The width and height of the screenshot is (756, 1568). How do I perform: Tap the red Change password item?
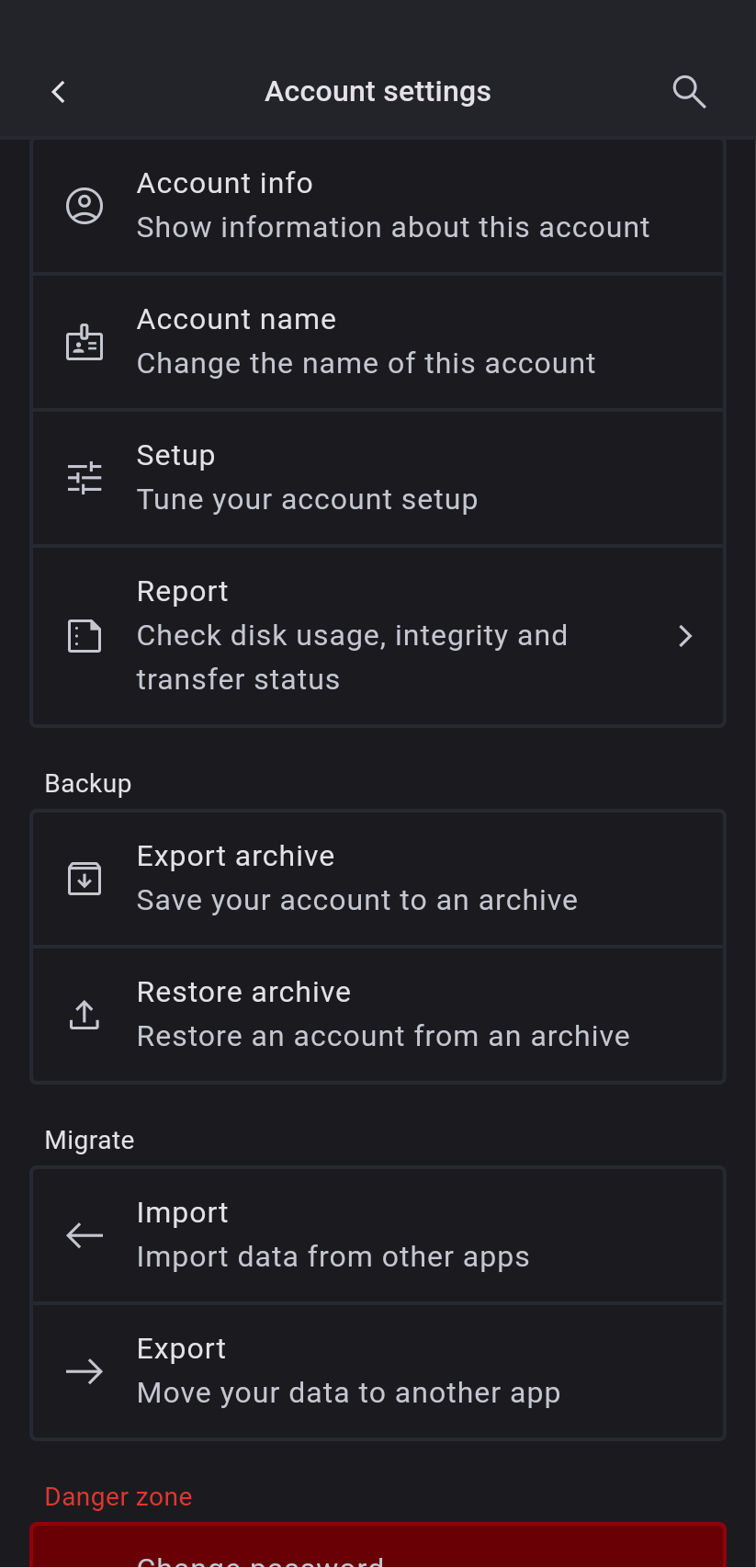click(378, 1551)
